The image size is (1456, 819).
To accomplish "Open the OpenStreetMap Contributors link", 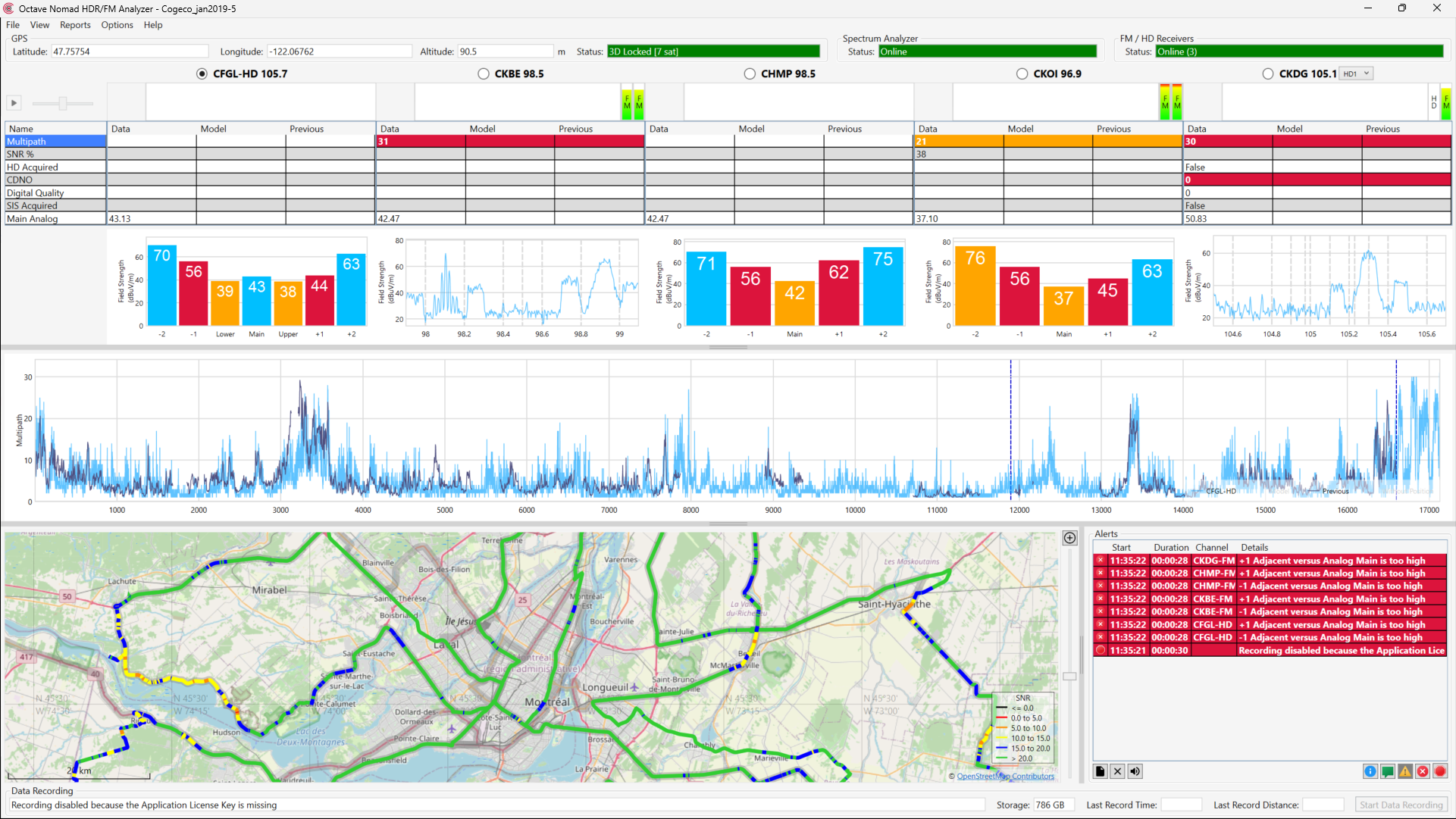I will pos(1005,776).
